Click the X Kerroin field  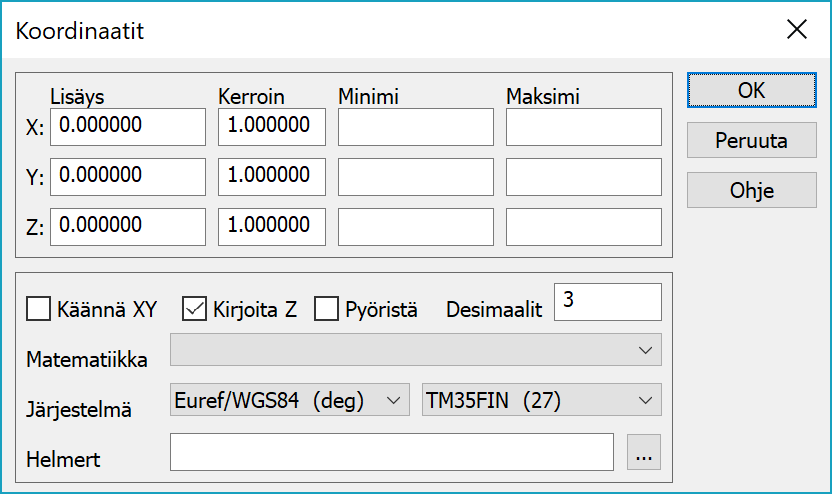point(272,127)
